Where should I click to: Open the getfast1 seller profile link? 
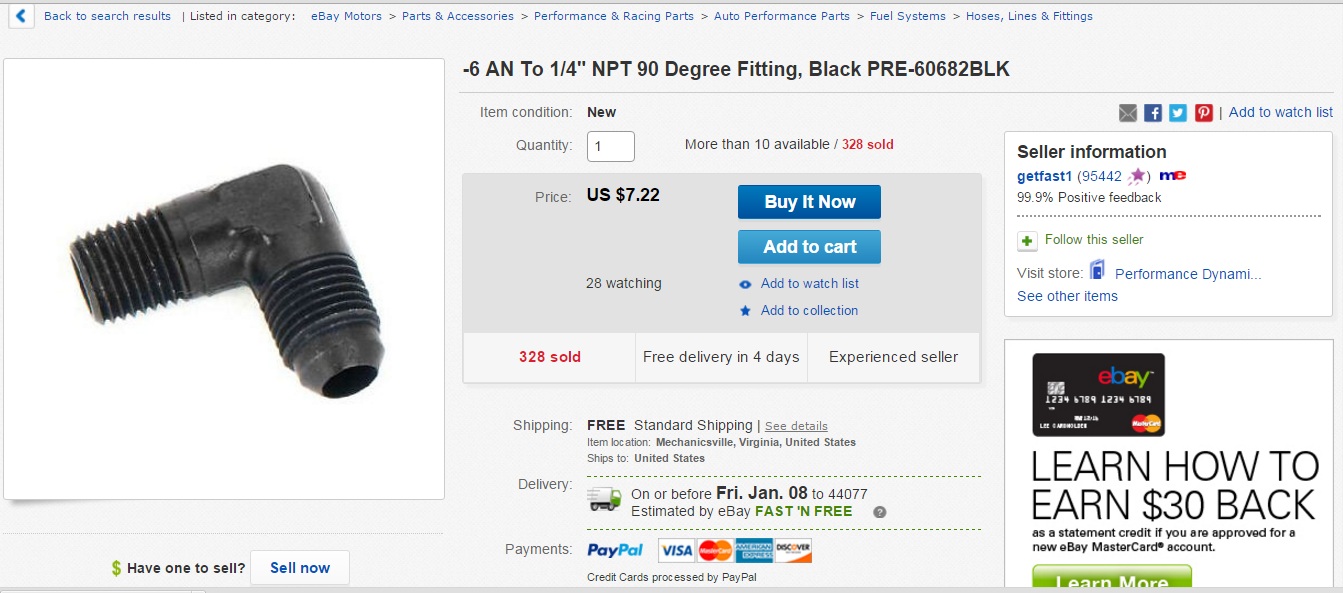(1044, 176)
